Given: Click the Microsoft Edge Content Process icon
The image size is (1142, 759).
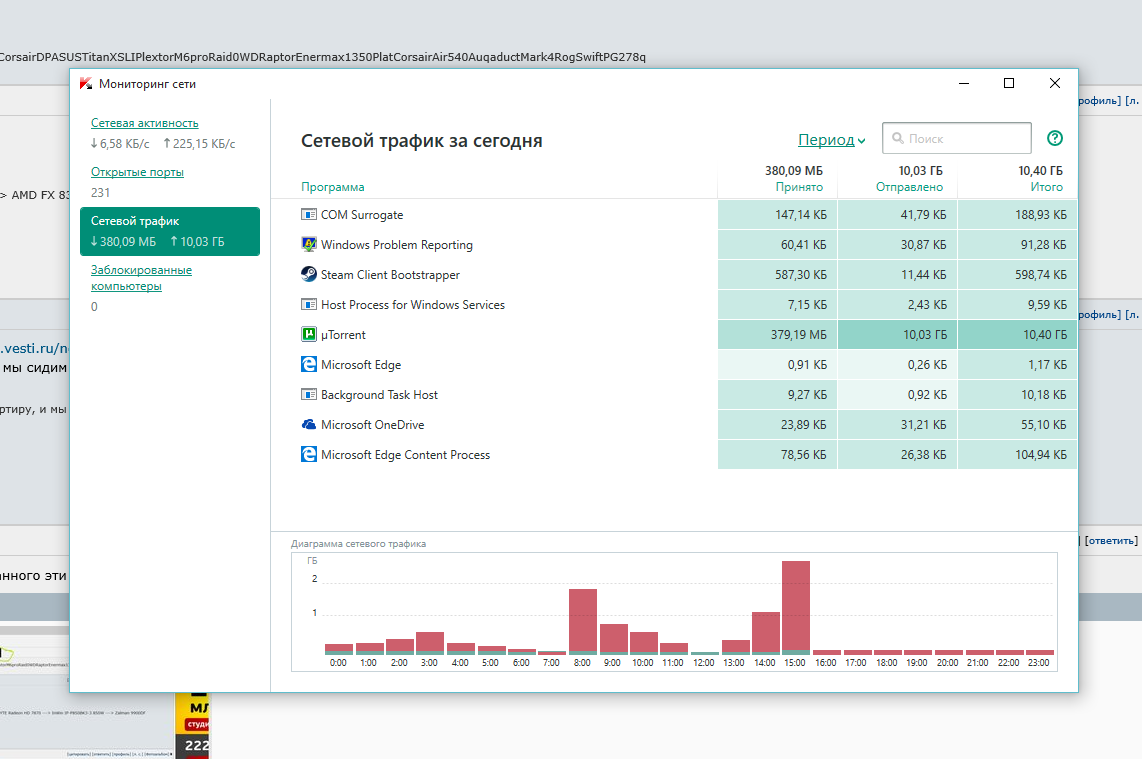Looking at the screenshot, I should tap(309, 455).
